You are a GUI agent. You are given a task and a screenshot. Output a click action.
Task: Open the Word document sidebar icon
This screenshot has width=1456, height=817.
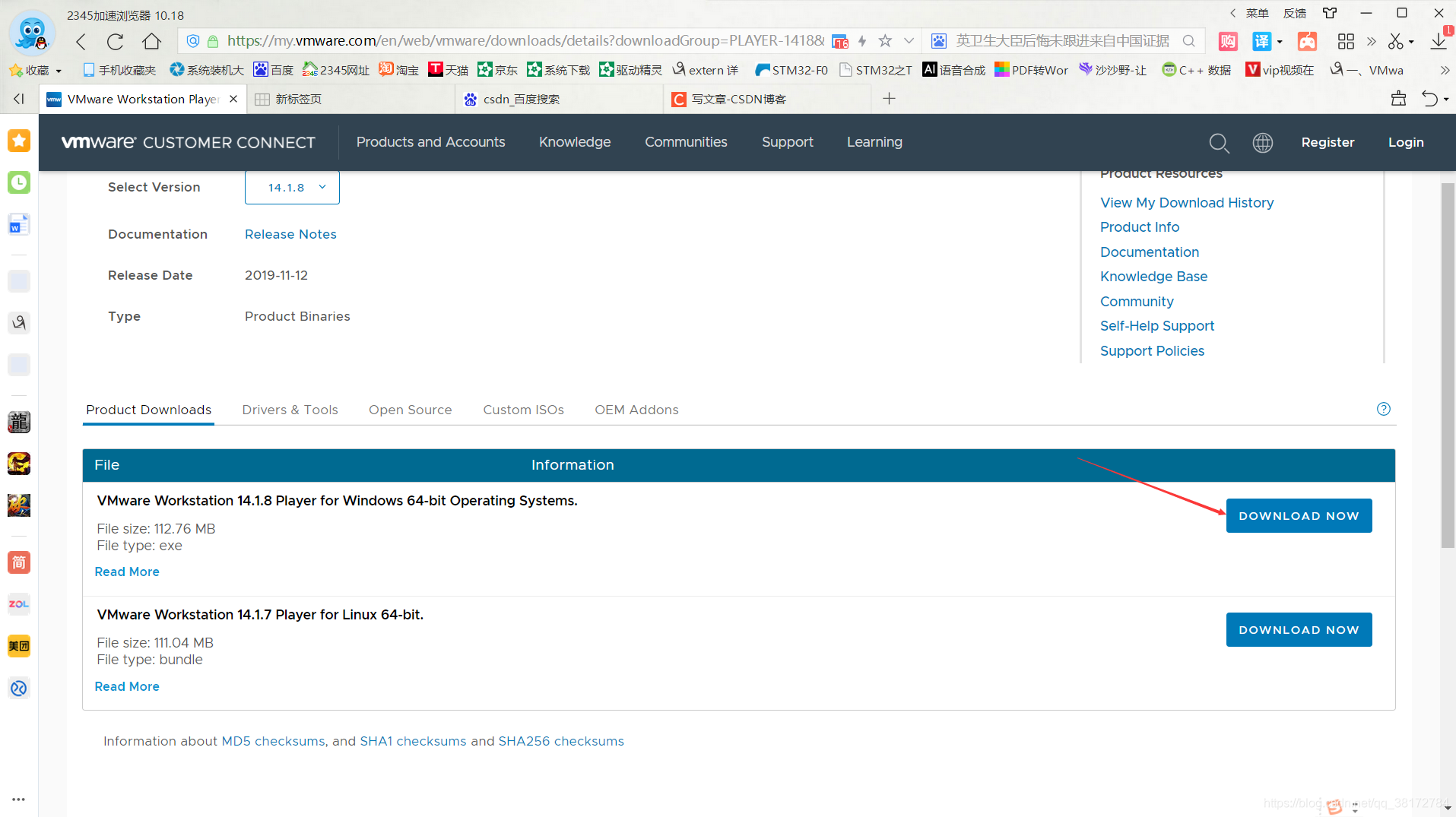click(19, 224)
